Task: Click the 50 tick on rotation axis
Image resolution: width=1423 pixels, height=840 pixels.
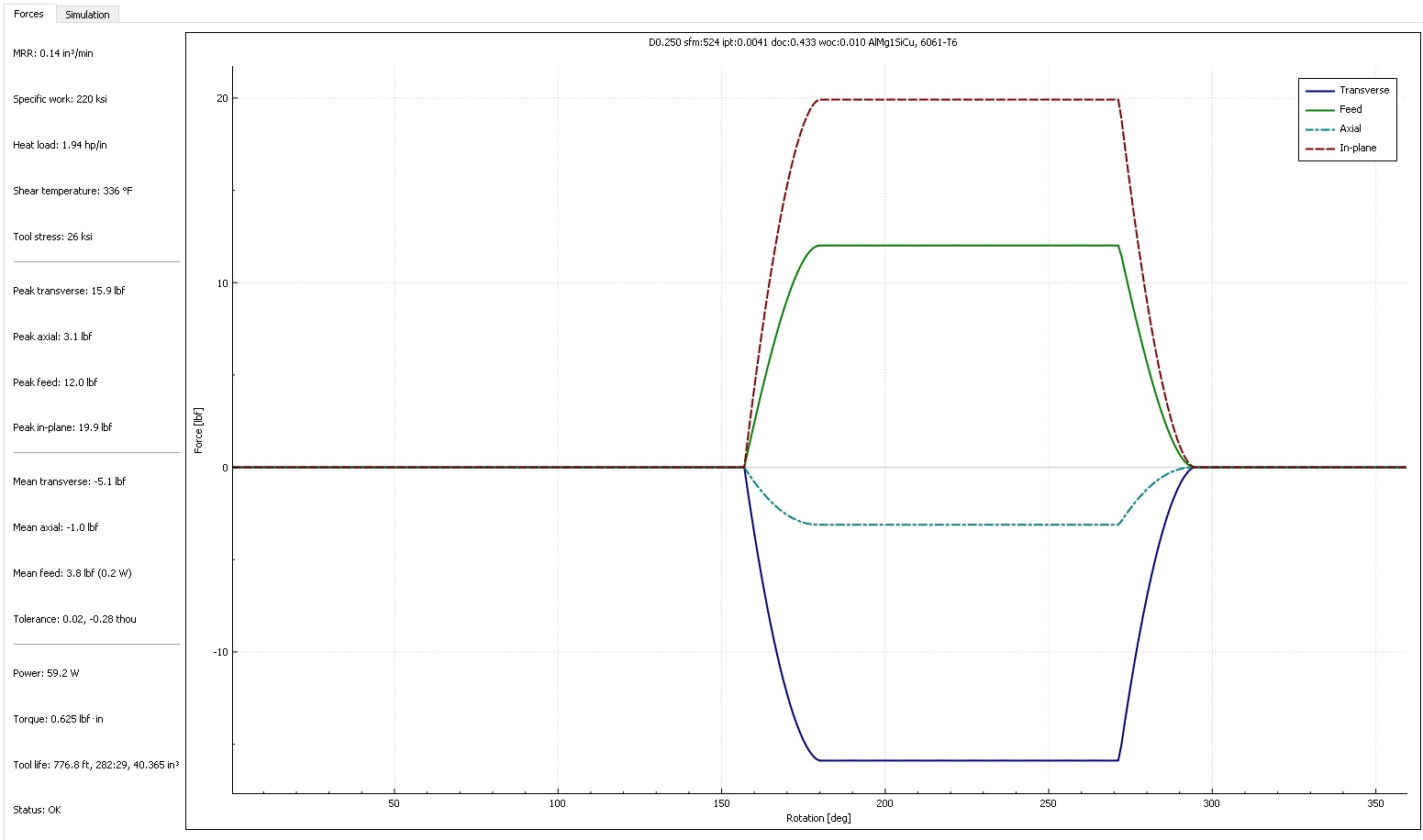Action: click(394, 803)
